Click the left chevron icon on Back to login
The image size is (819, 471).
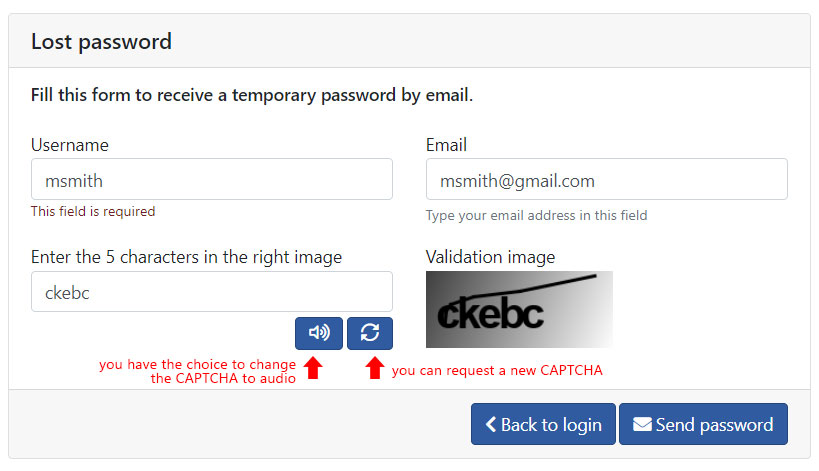coord(490,424)
